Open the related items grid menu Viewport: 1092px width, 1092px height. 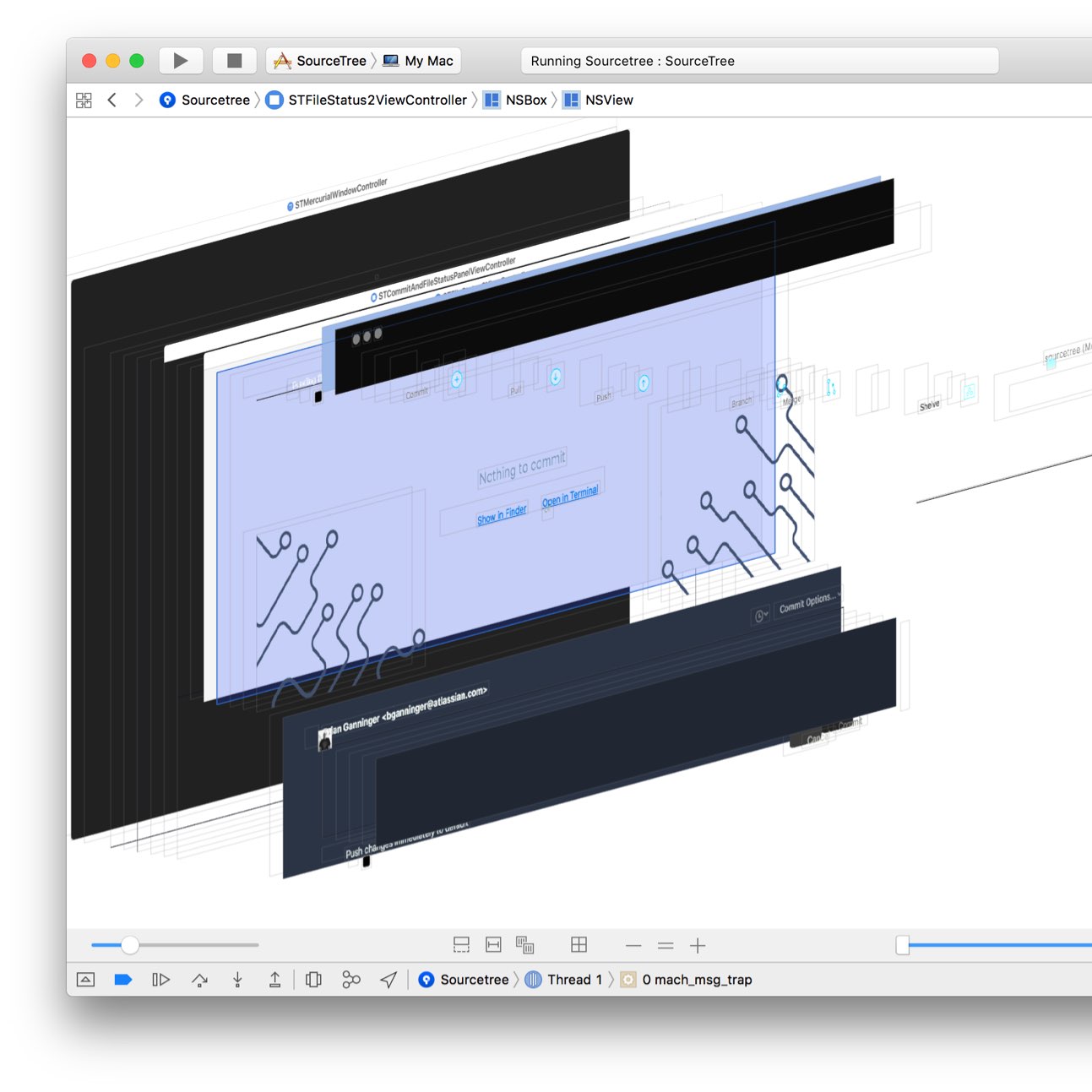(84, 100)
